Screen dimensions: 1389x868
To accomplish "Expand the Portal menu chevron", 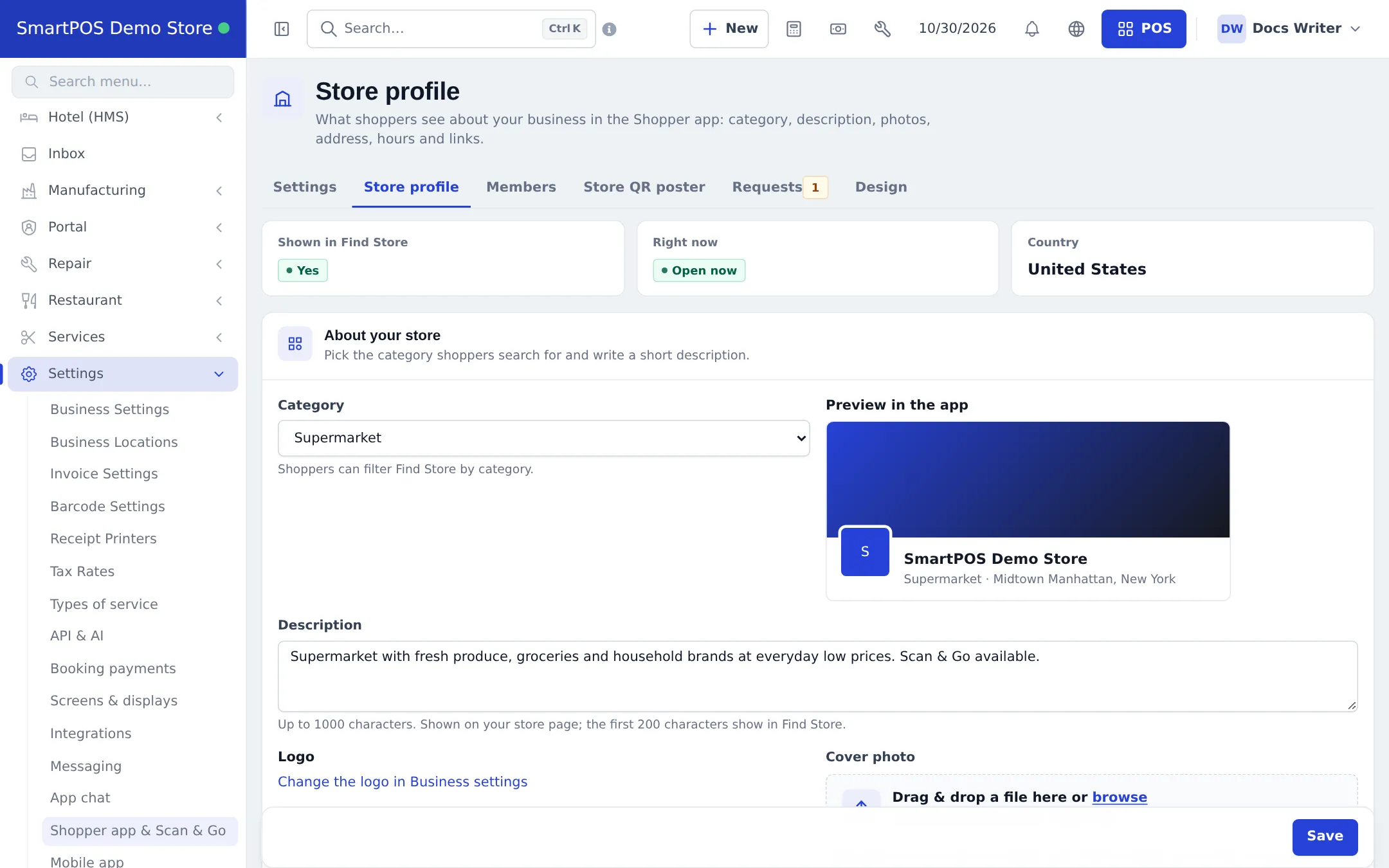I will click(219, 228).
